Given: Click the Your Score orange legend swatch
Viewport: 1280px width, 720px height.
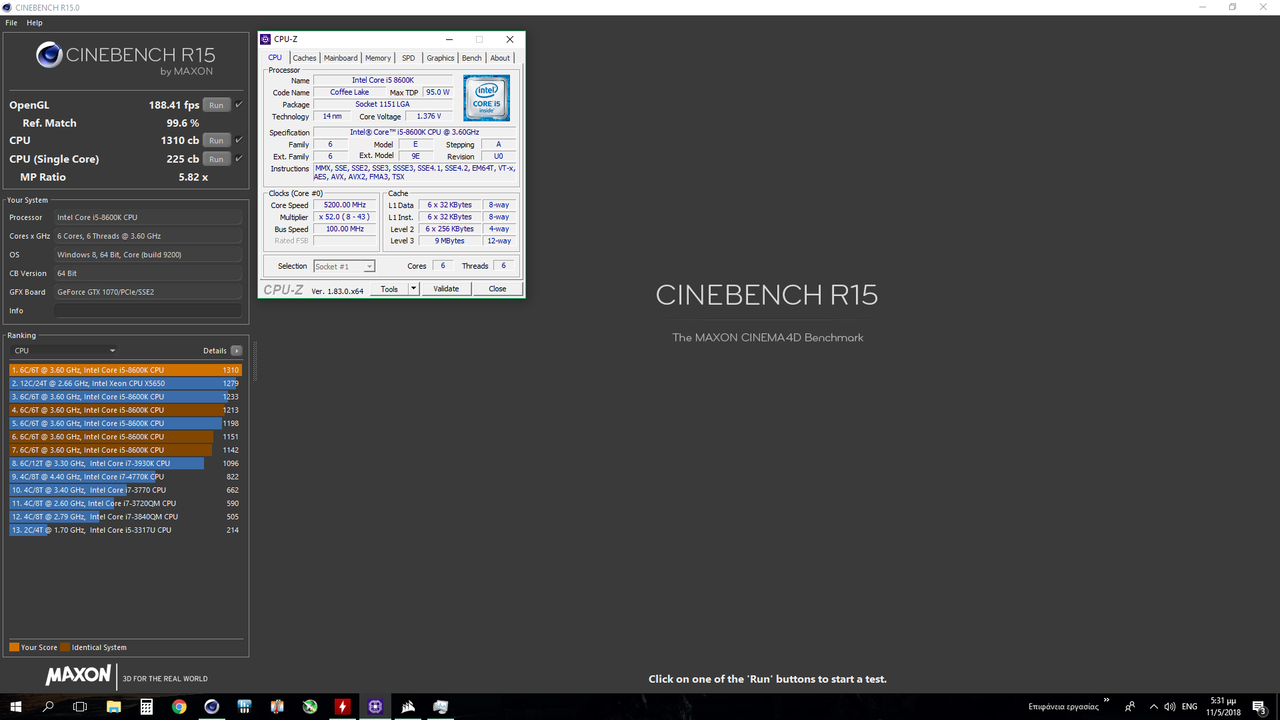Looking at the screenshot, I should tap(14, 647).
